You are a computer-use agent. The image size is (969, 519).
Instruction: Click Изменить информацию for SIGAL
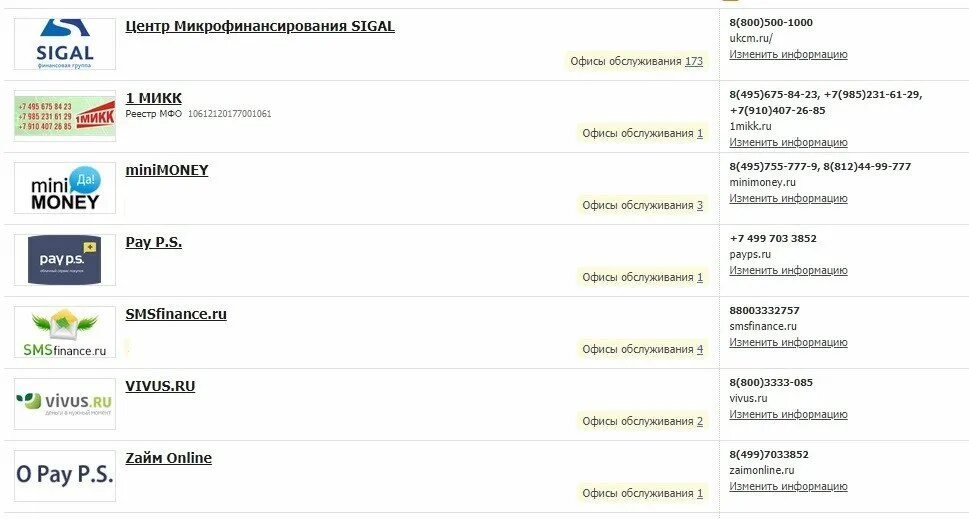point(788,54)
